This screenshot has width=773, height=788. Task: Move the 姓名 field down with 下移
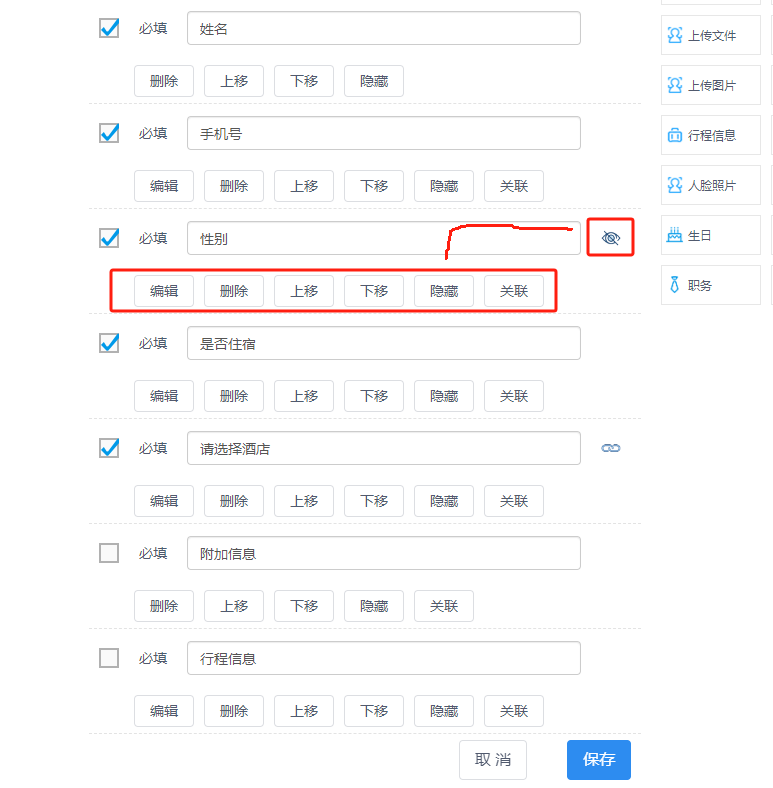304,81
